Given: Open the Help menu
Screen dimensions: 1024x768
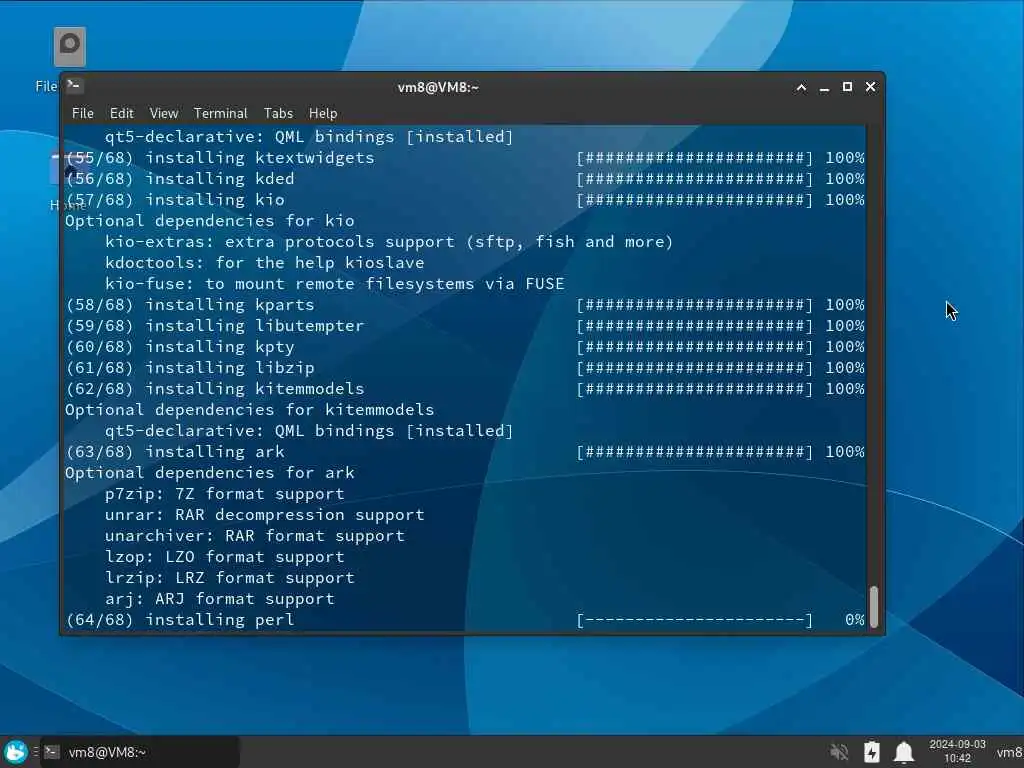Looking at the screenshot, I should pos(323,114).
